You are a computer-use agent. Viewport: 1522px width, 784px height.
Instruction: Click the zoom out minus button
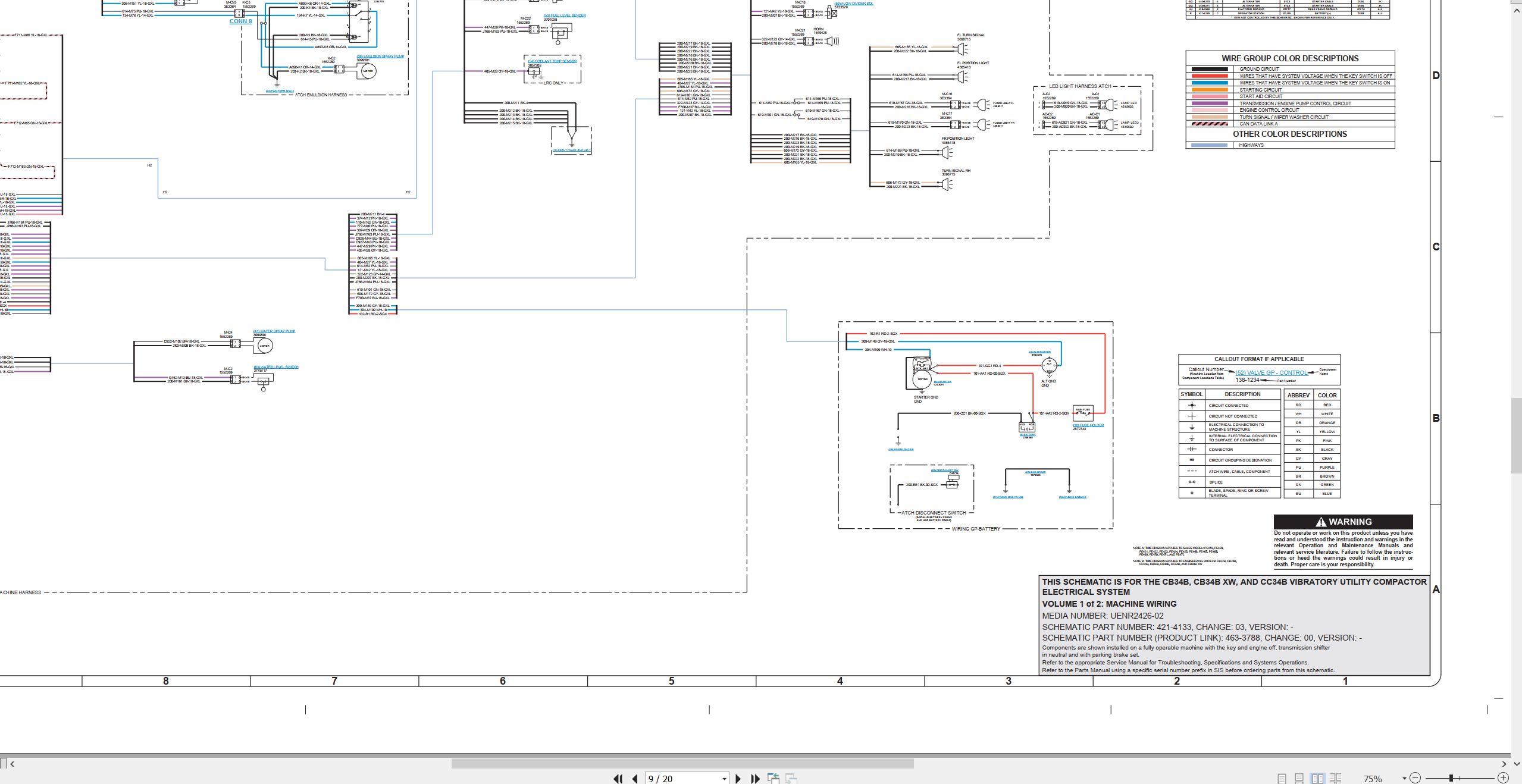pos(1415,778)
